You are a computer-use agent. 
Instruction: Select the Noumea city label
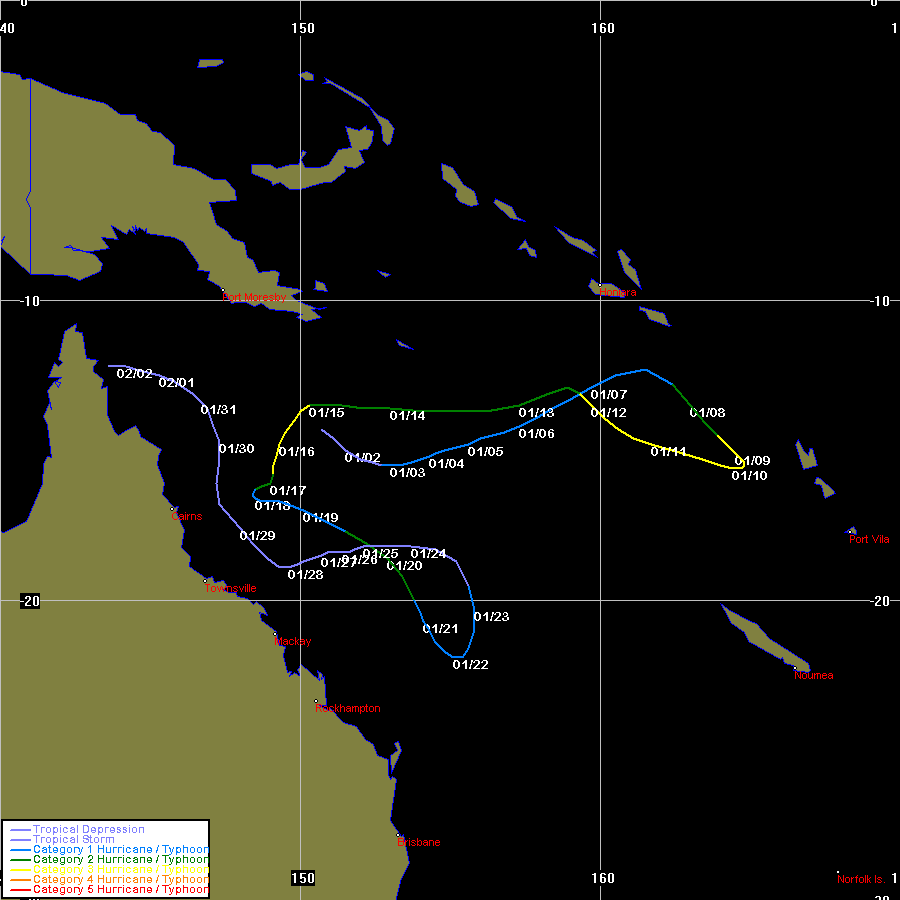tap(814, 676)
